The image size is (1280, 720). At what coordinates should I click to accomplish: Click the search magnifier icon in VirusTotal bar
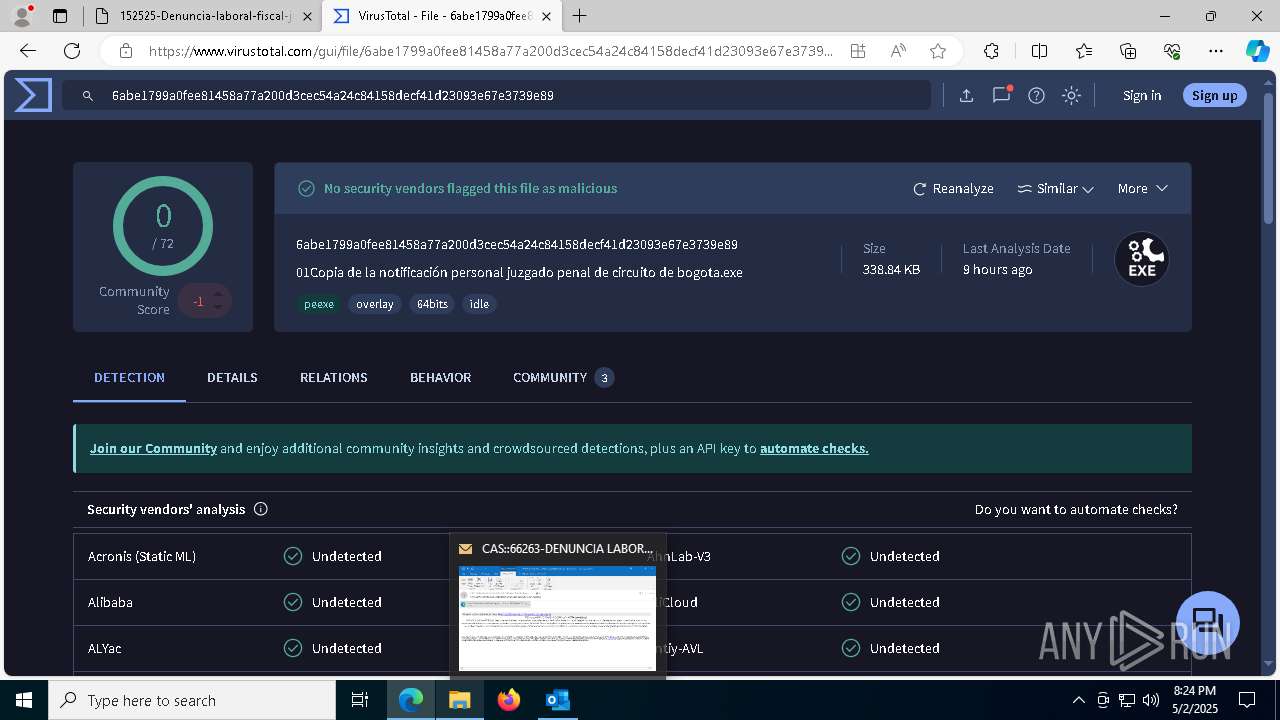88,95
